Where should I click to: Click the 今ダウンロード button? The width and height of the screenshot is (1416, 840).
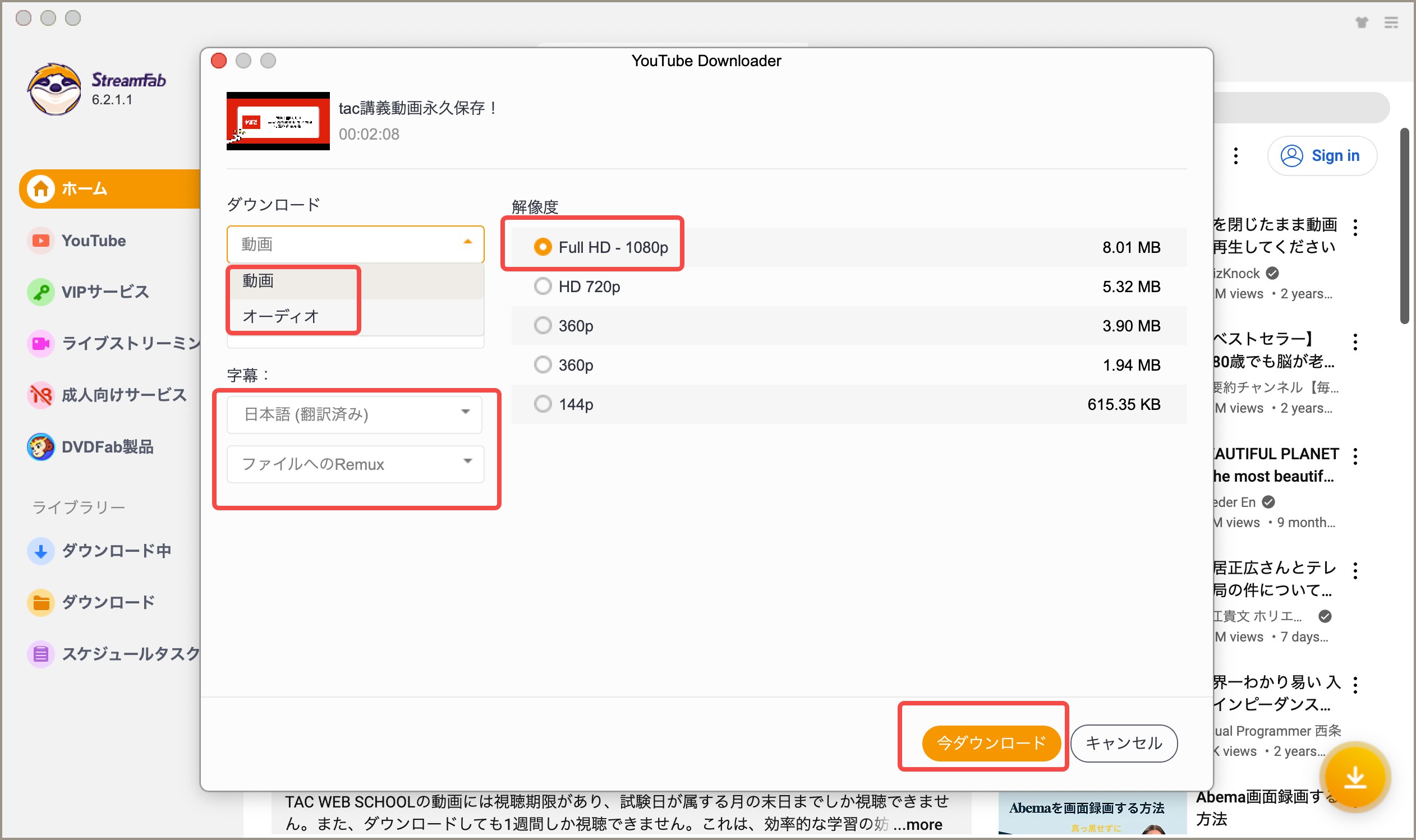click(991, 742)
